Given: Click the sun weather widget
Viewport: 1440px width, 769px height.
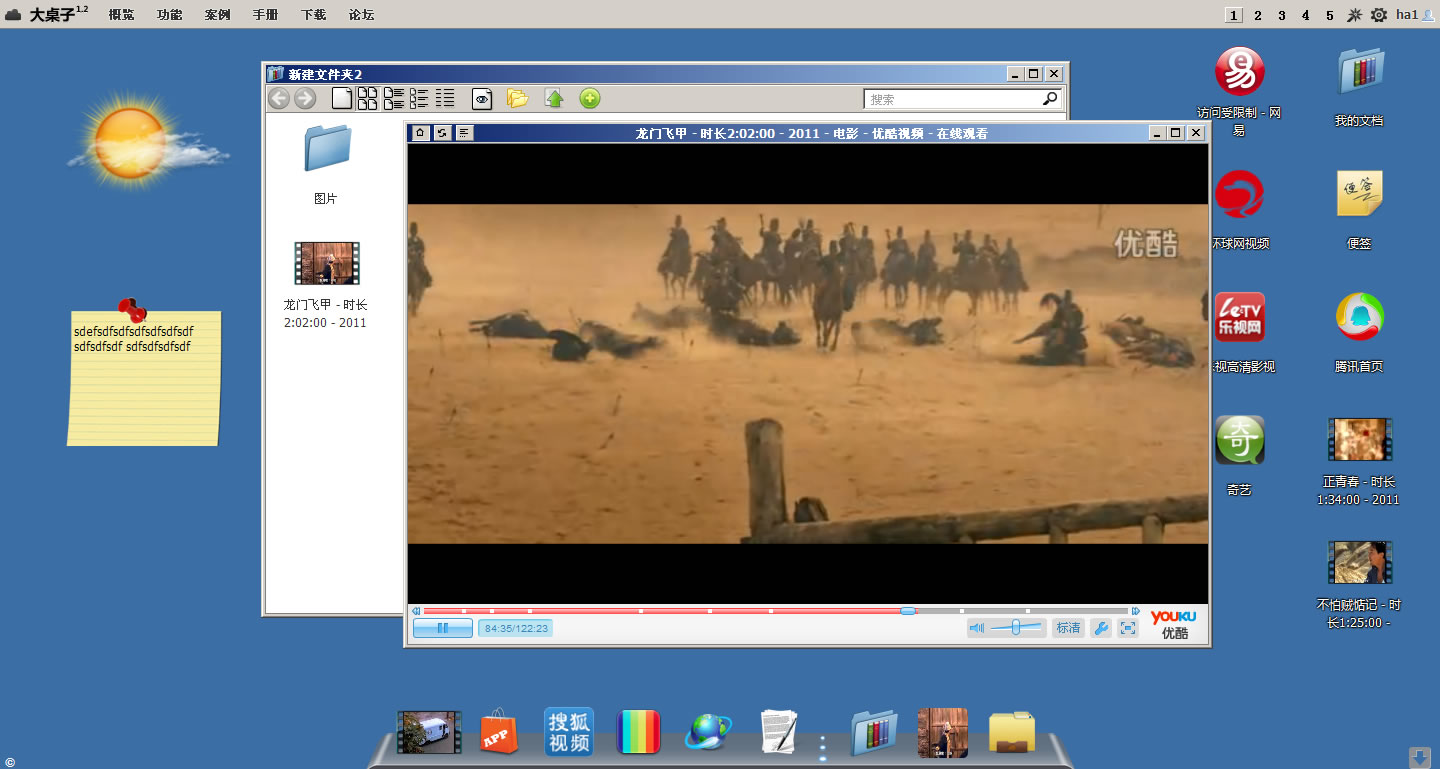Looking at the screenshot, I should coord(148,142).
